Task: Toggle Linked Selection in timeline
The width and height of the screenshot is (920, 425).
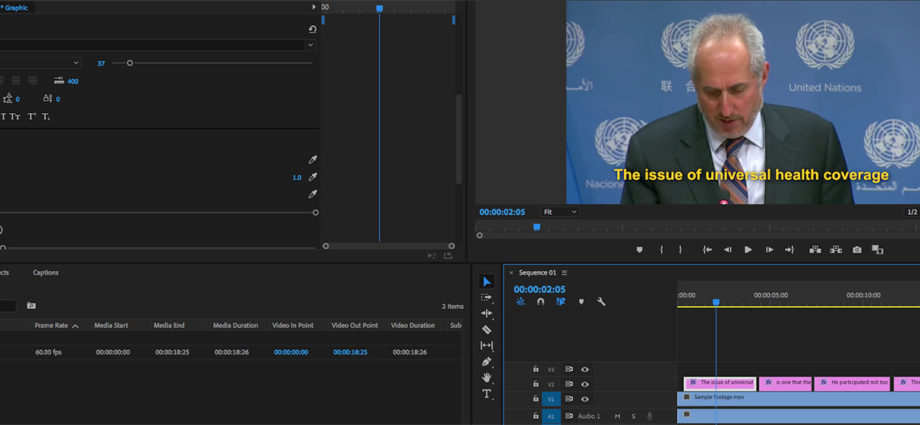Action: click(561, 302)
